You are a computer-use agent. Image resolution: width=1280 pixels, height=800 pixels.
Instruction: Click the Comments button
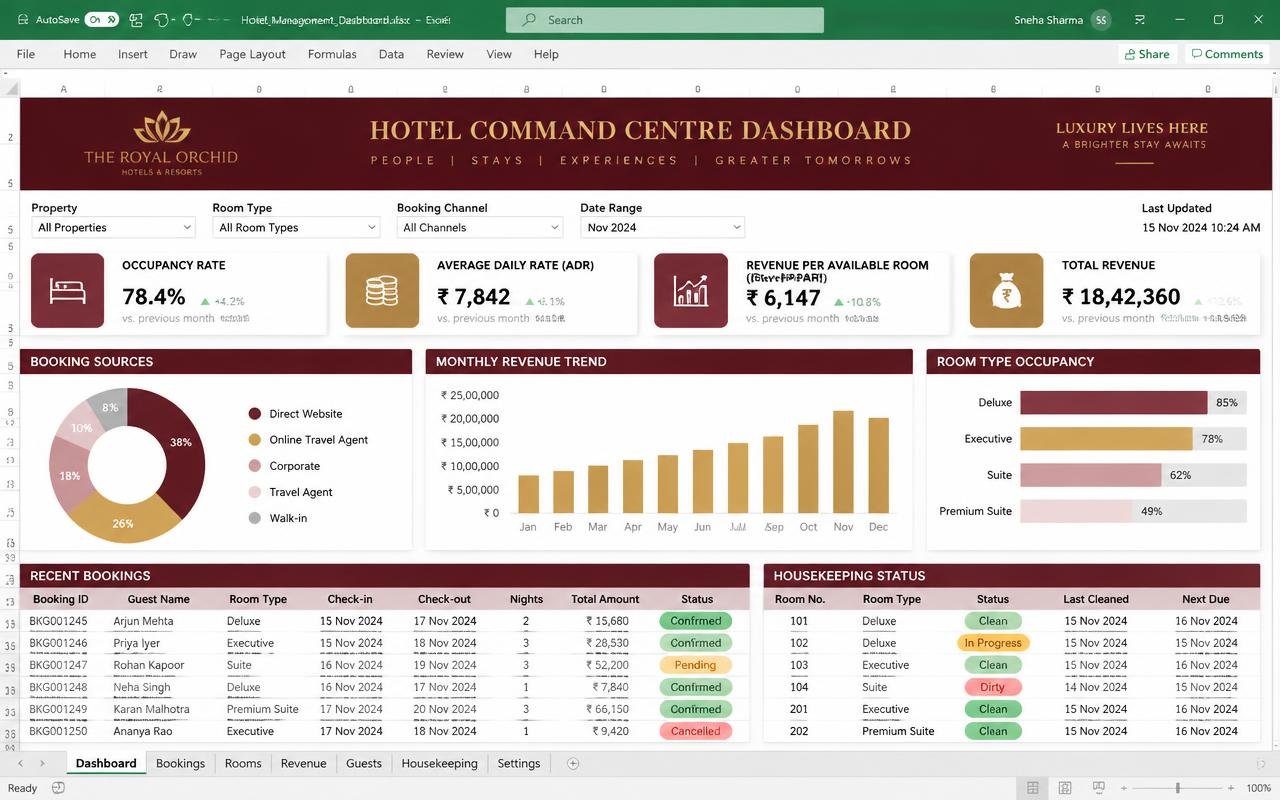point(1227,54)
